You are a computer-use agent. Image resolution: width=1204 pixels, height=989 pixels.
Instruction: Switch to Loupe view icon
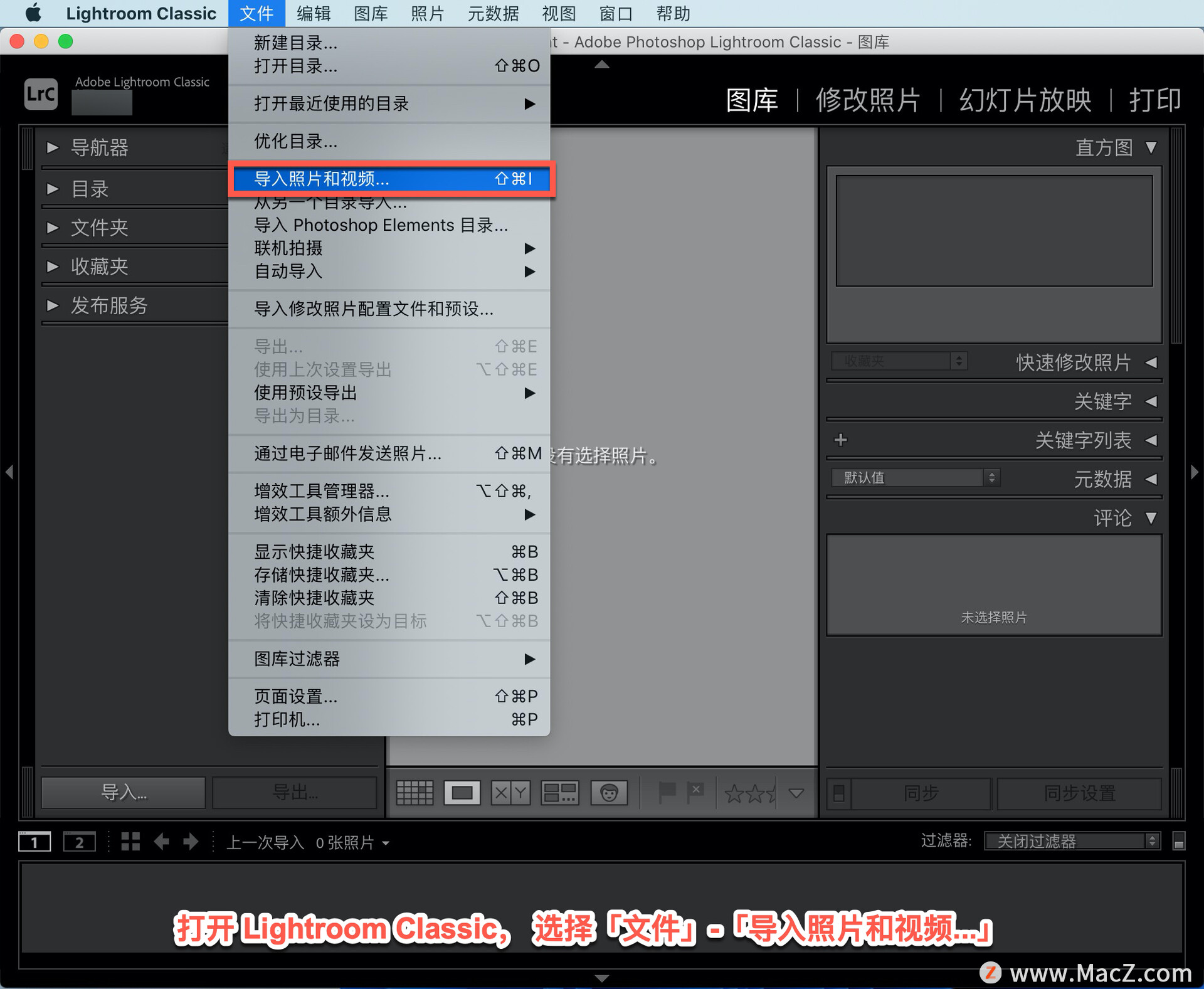[462, 793]
